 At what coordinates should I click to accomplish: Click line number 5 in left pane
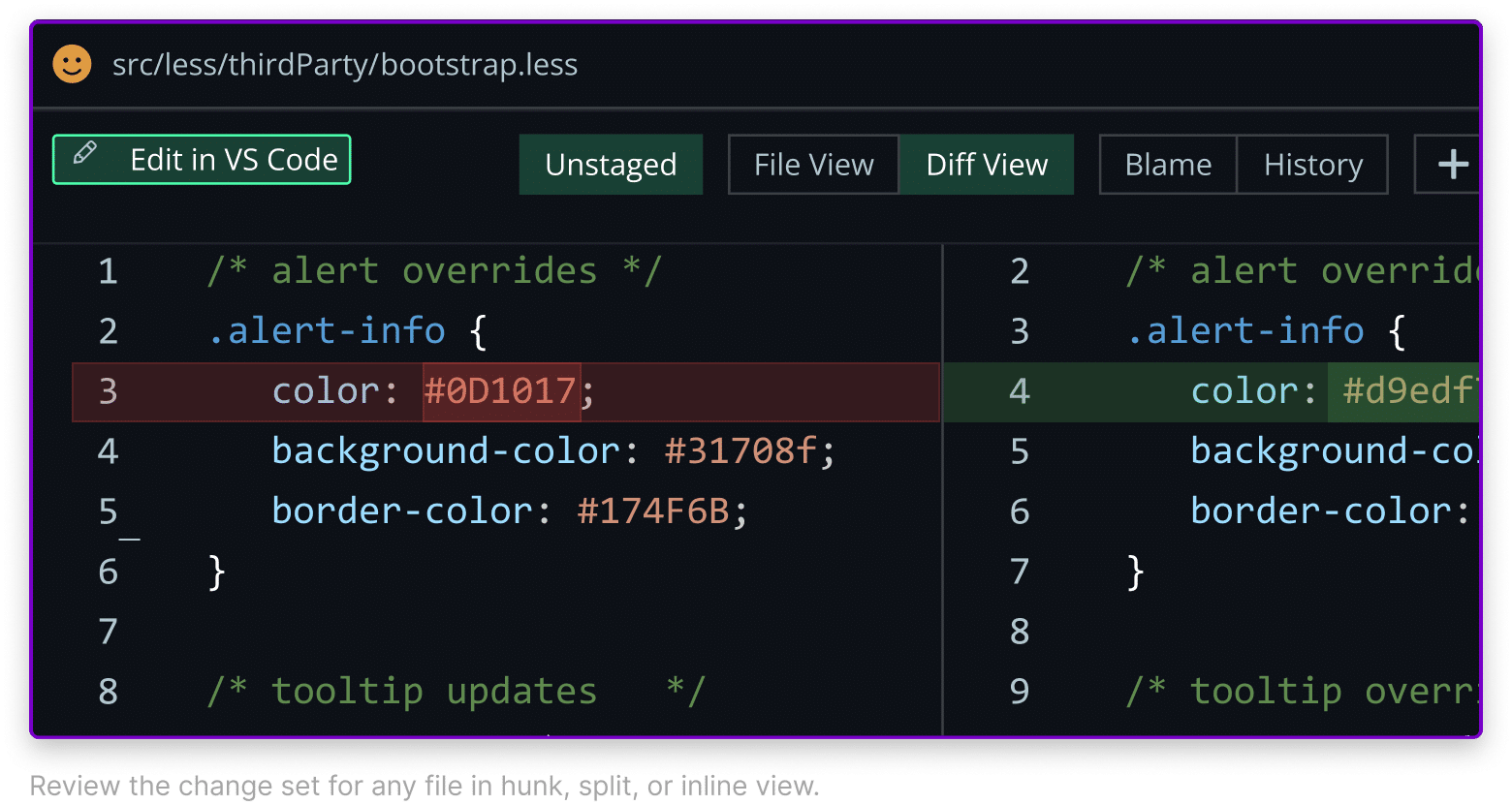tap(108, 511)
